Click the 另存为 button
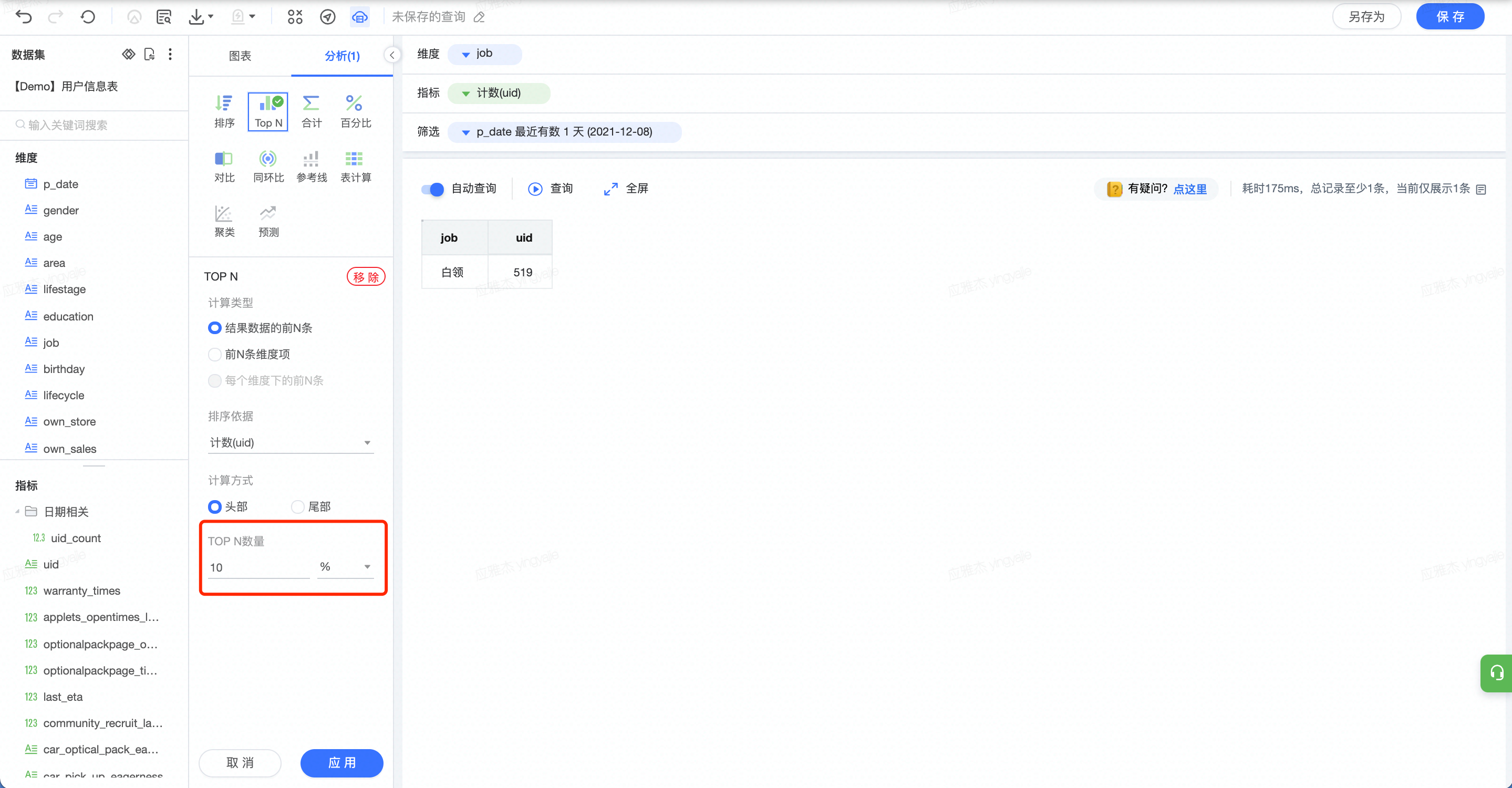 (x=1366, y=16)
